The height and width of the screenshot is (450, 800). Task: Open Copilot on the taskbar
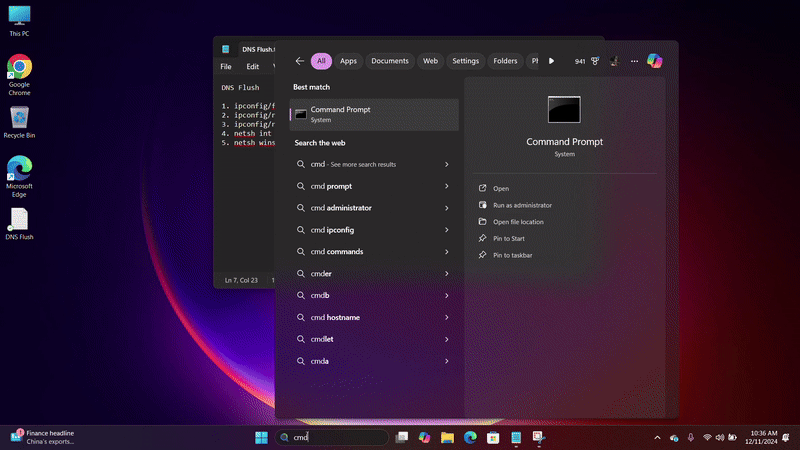tap(424, 437)
